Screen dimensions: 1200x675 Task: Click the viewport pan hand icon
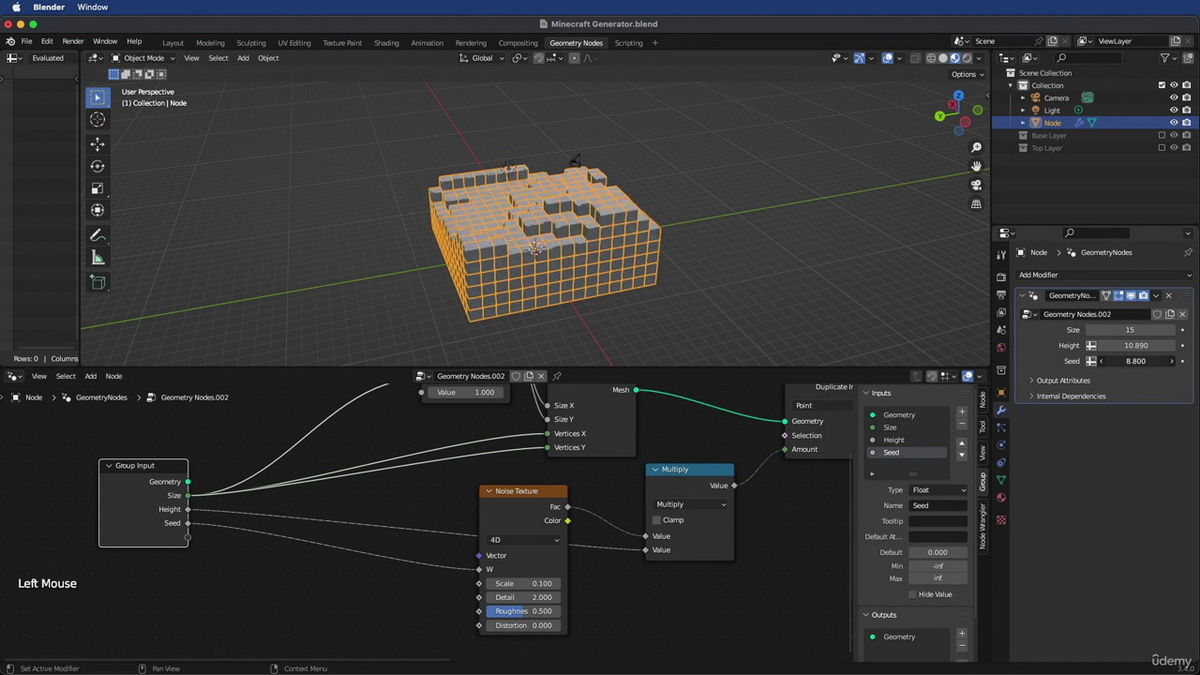click(977, 166)
